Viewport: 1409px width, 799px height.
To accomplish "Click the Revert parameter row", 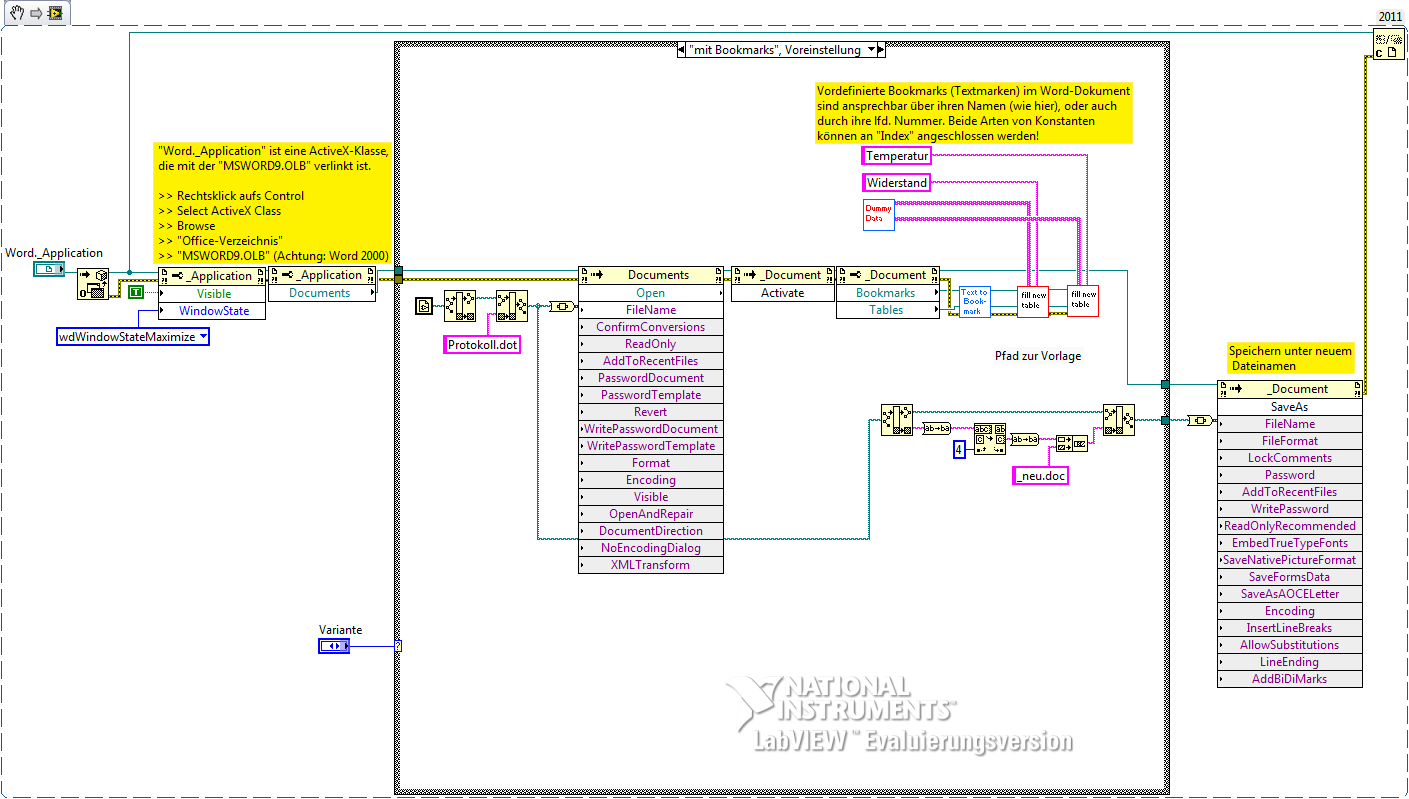I will (x=651, y=412).
